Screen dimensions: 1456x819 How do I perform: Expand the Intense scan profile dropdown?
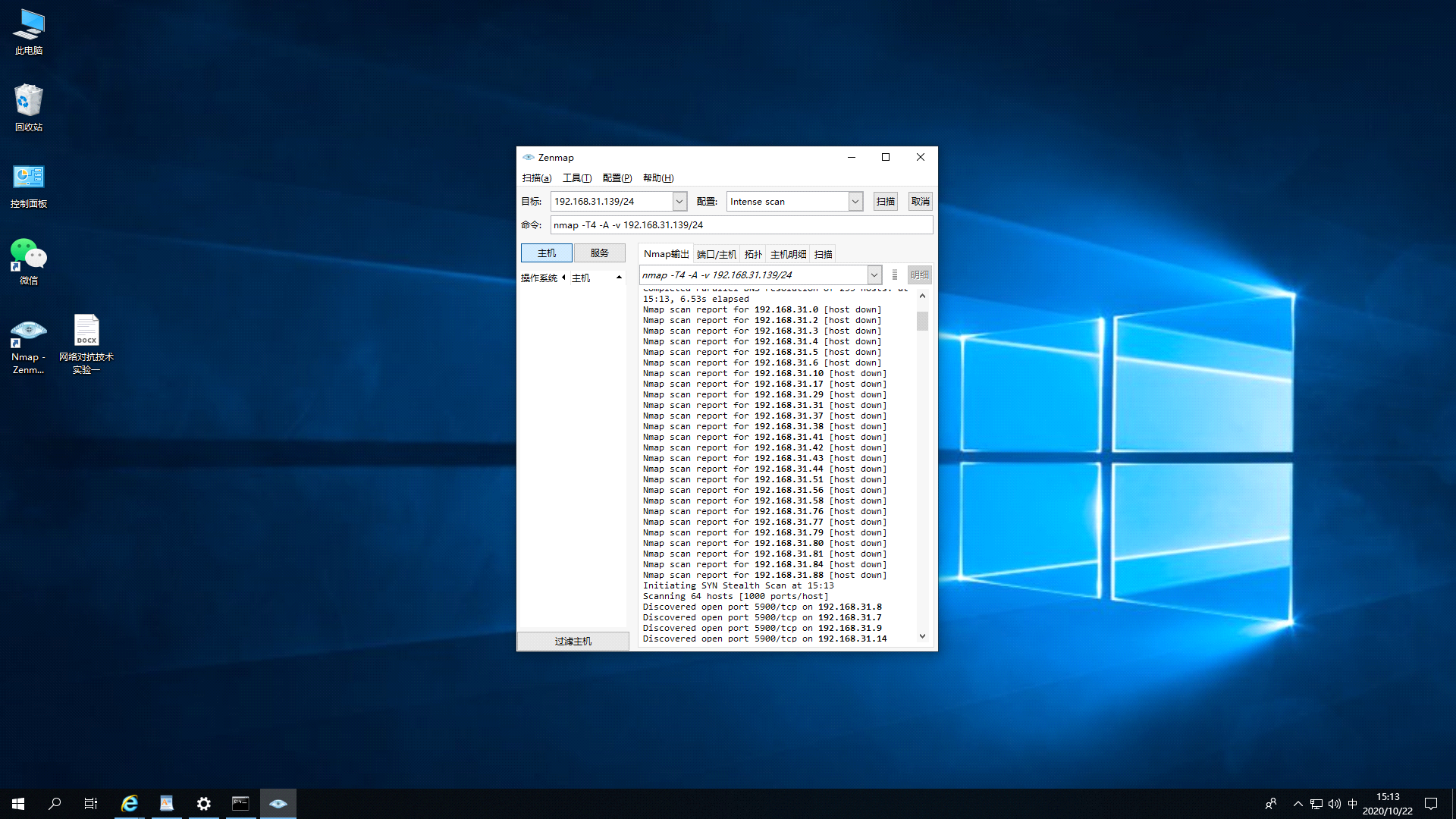pyautogui.click(x=855, y=202)
